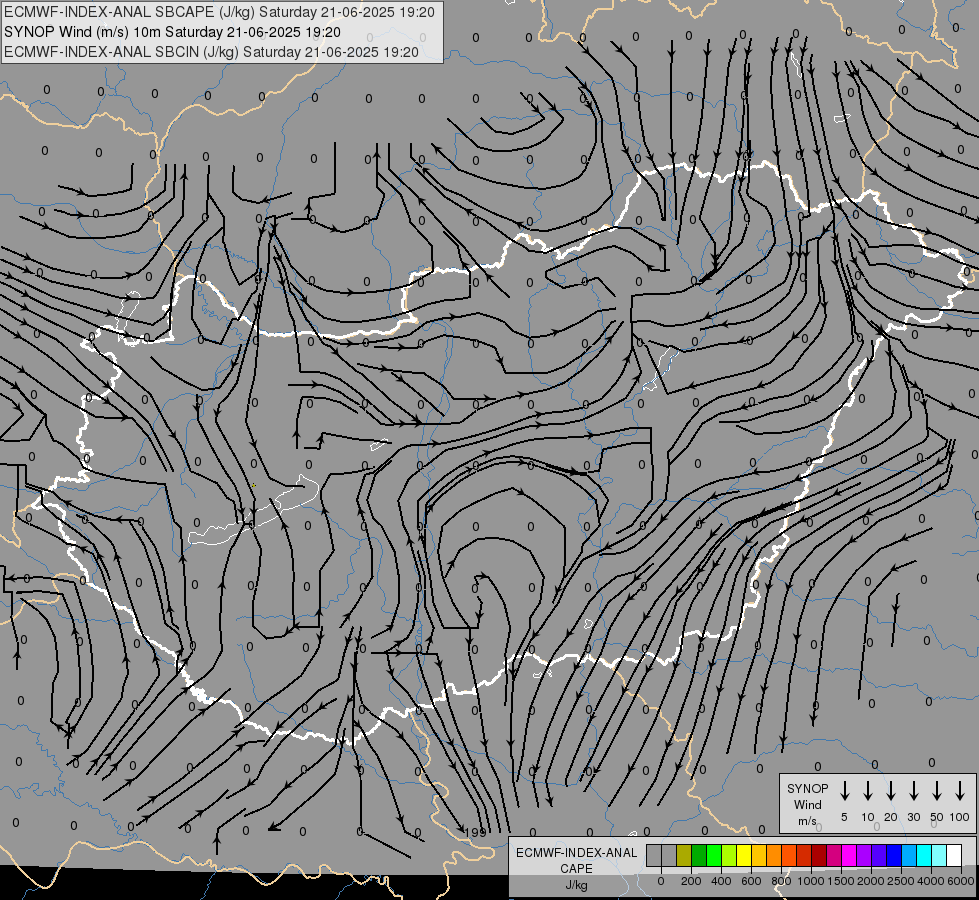979x900 pixels.
Task: Click the 600 label on CAPE scale
Action: click(751, 881)
